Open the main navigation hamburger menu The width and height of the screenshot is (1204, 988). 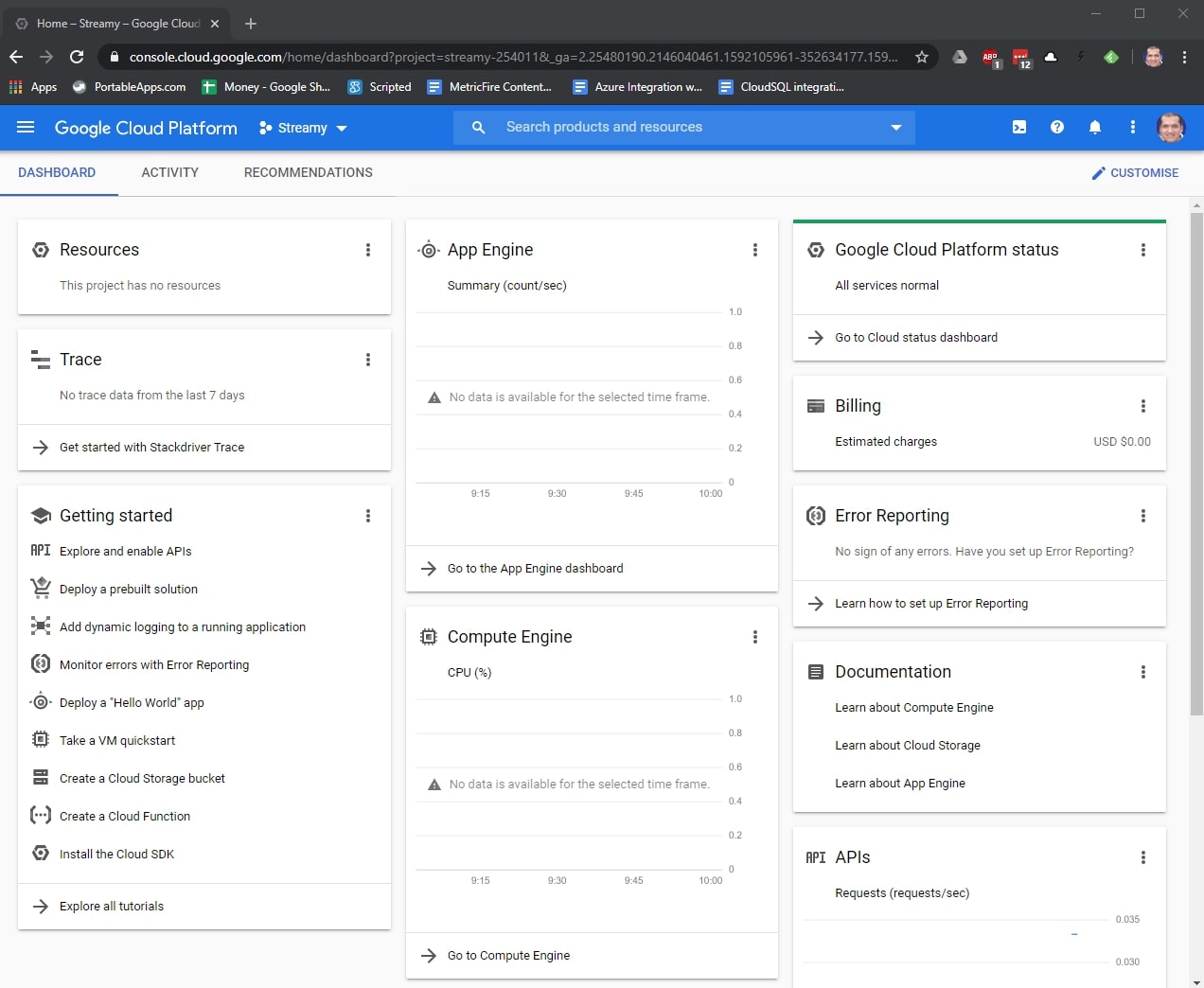click(26, 127)
